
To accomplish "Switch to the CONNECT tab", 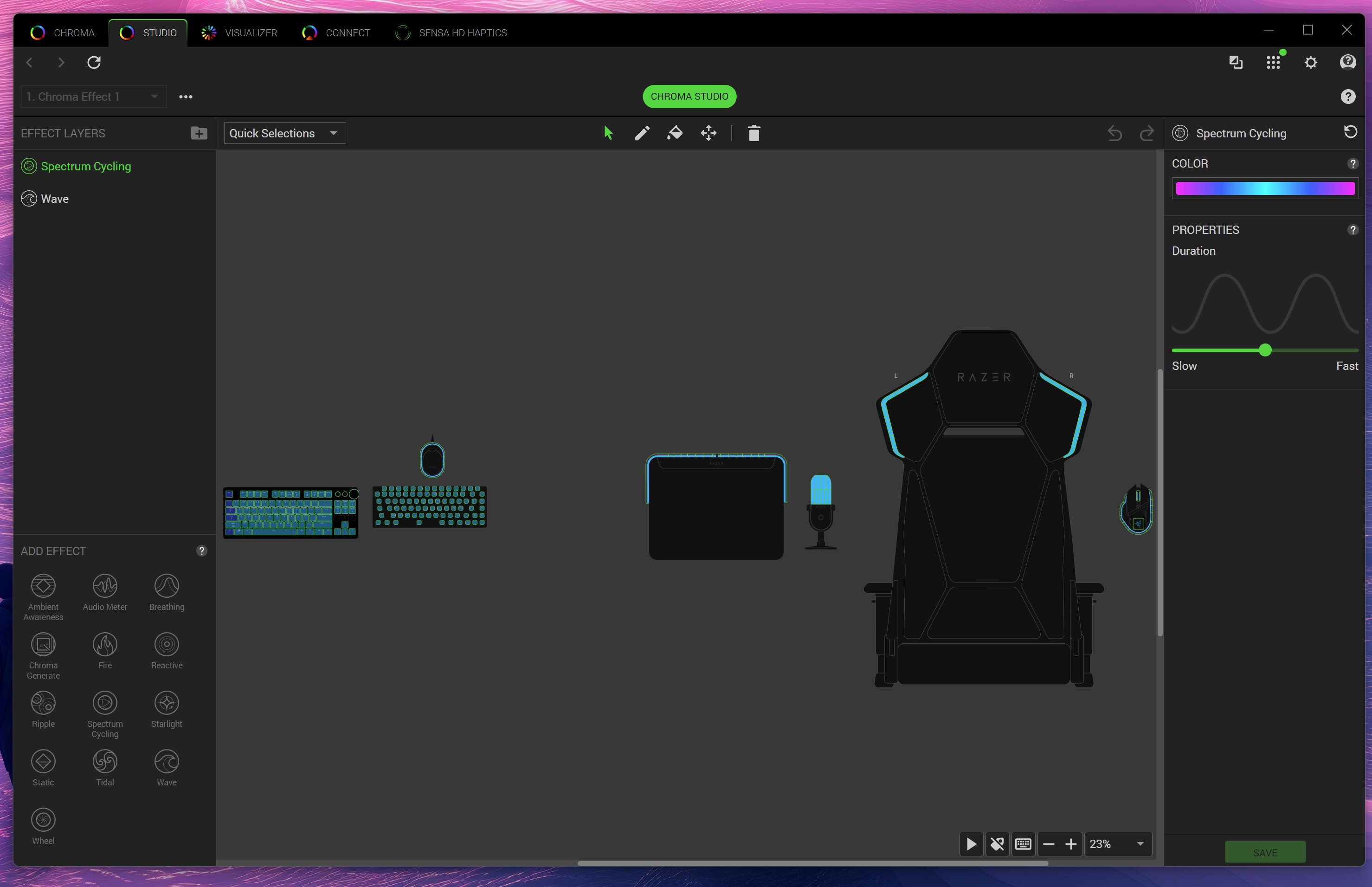I will [x=335, y=33].
